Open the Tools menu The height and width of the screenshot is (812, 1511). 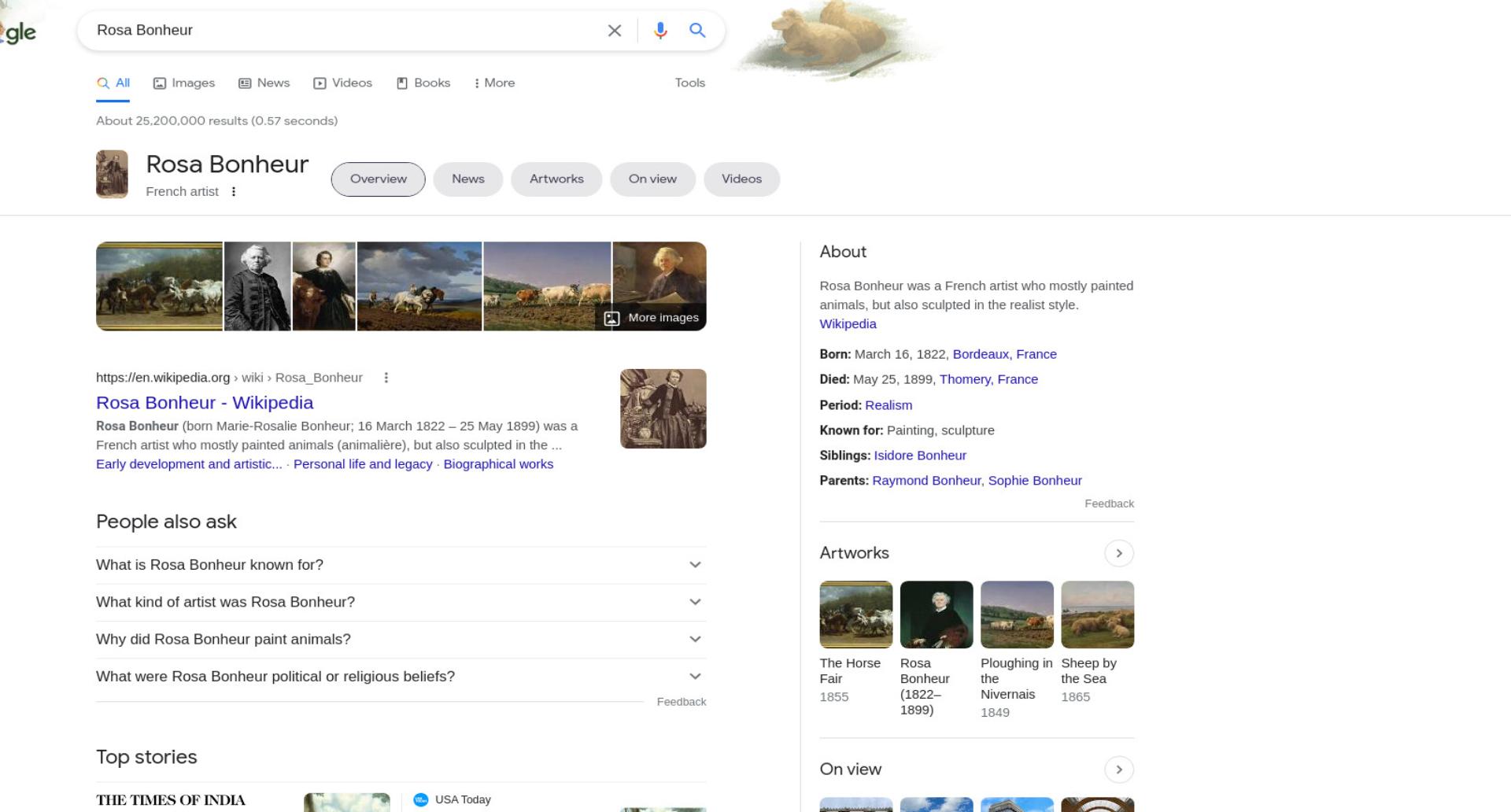coord(690,83)
